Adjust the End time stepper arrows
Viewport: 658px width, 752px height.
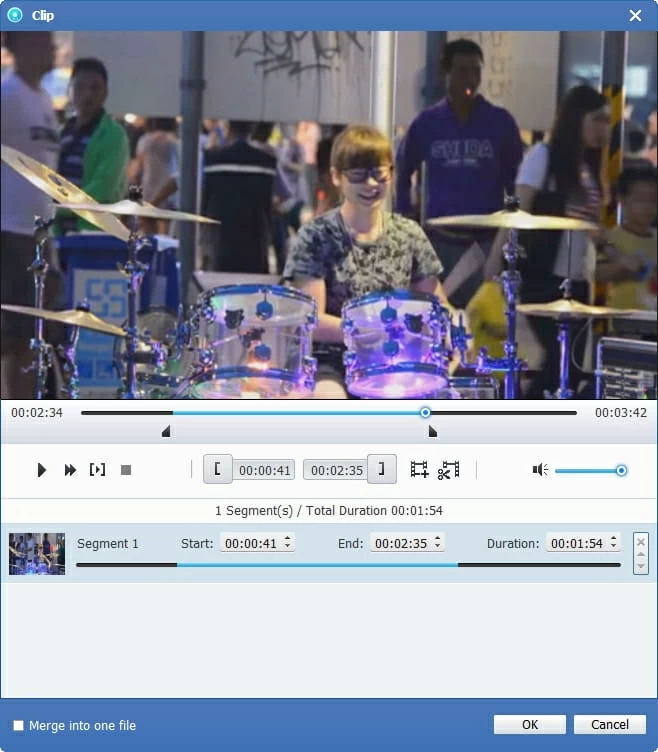438,543
